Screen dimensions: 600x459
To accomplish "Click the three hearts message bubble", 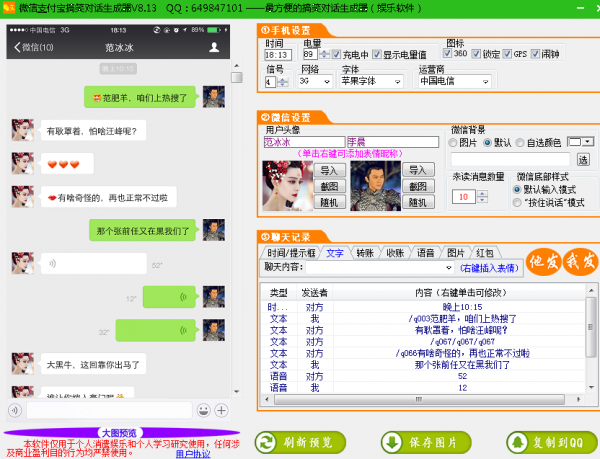I will pyautogui.click(x=67, y=164).
